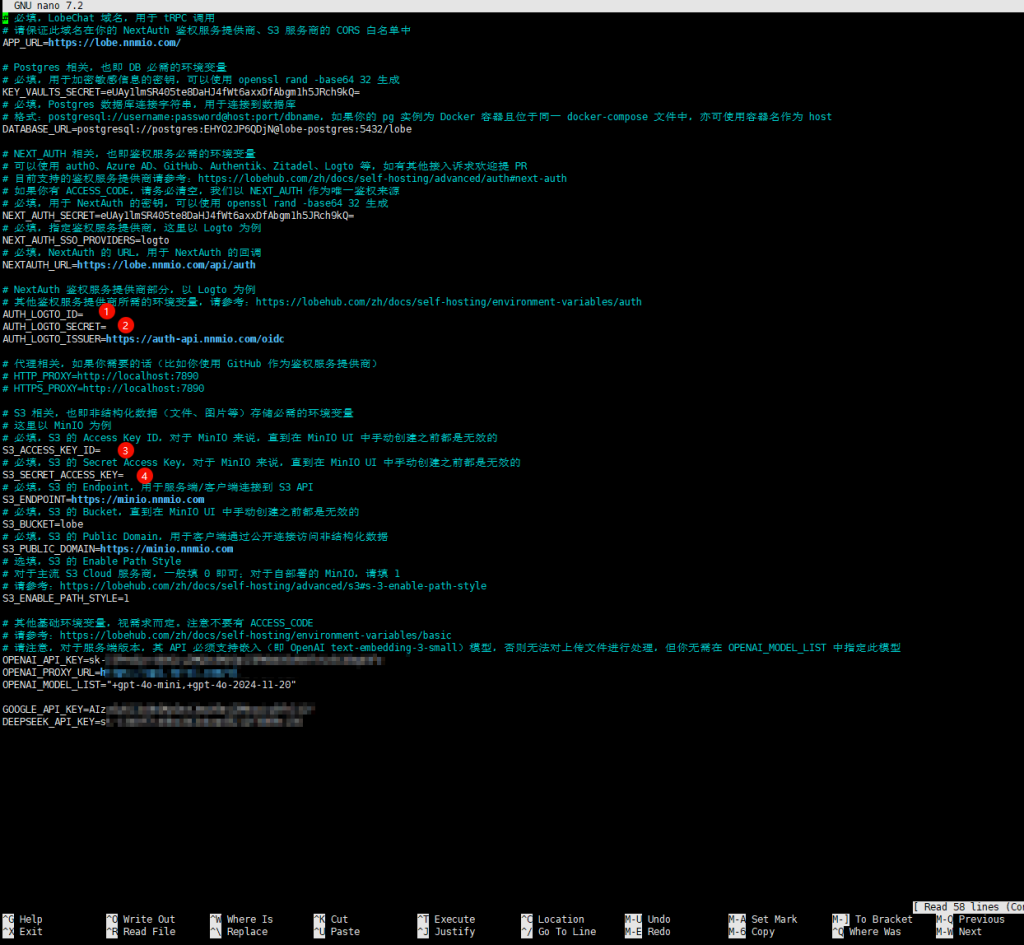Click the red number 3 marker
1024x945 pixels.
point(125,450)
